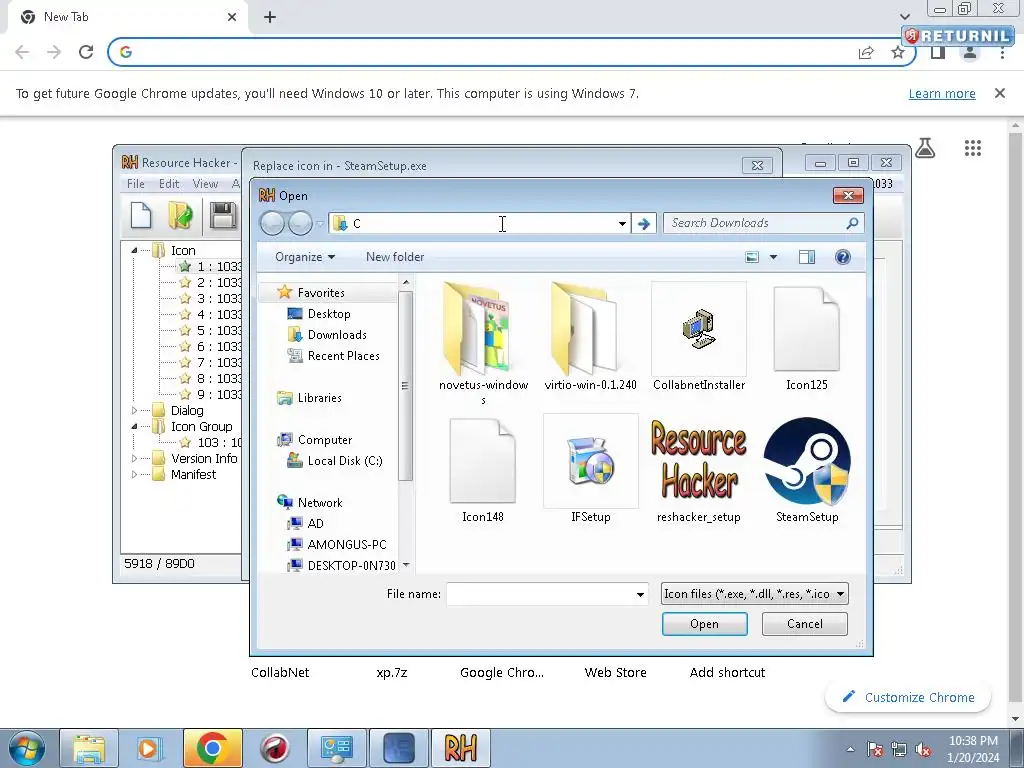Collapse the Icon tree node

pos(134,250)
